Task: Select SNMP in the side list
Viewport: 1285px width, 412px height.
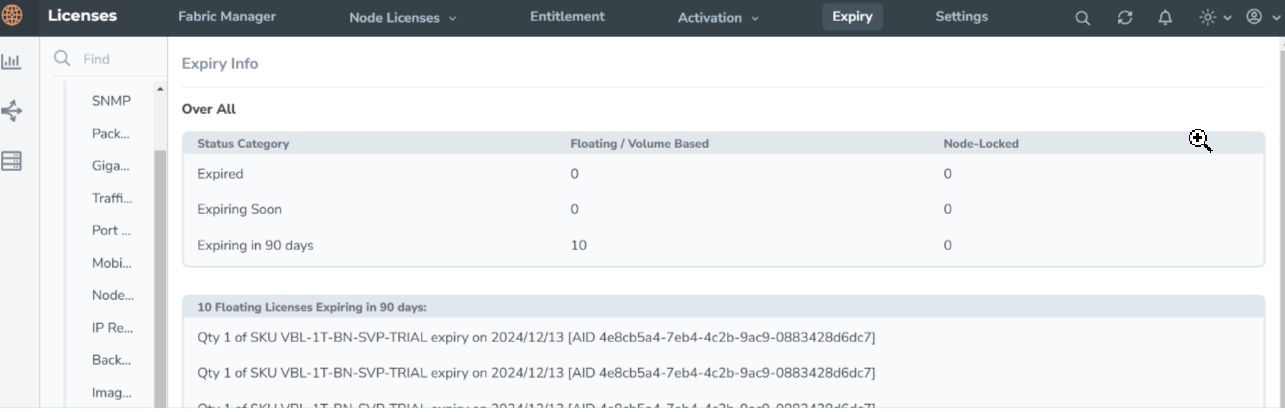Action: pos(111,101)
